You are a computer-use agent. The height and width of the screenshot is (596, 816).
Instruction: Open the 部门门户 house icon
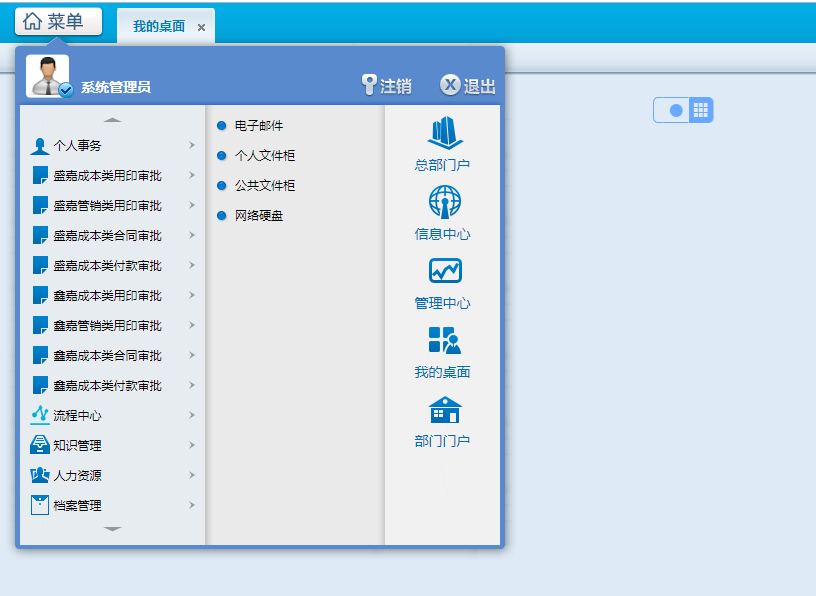444,411
